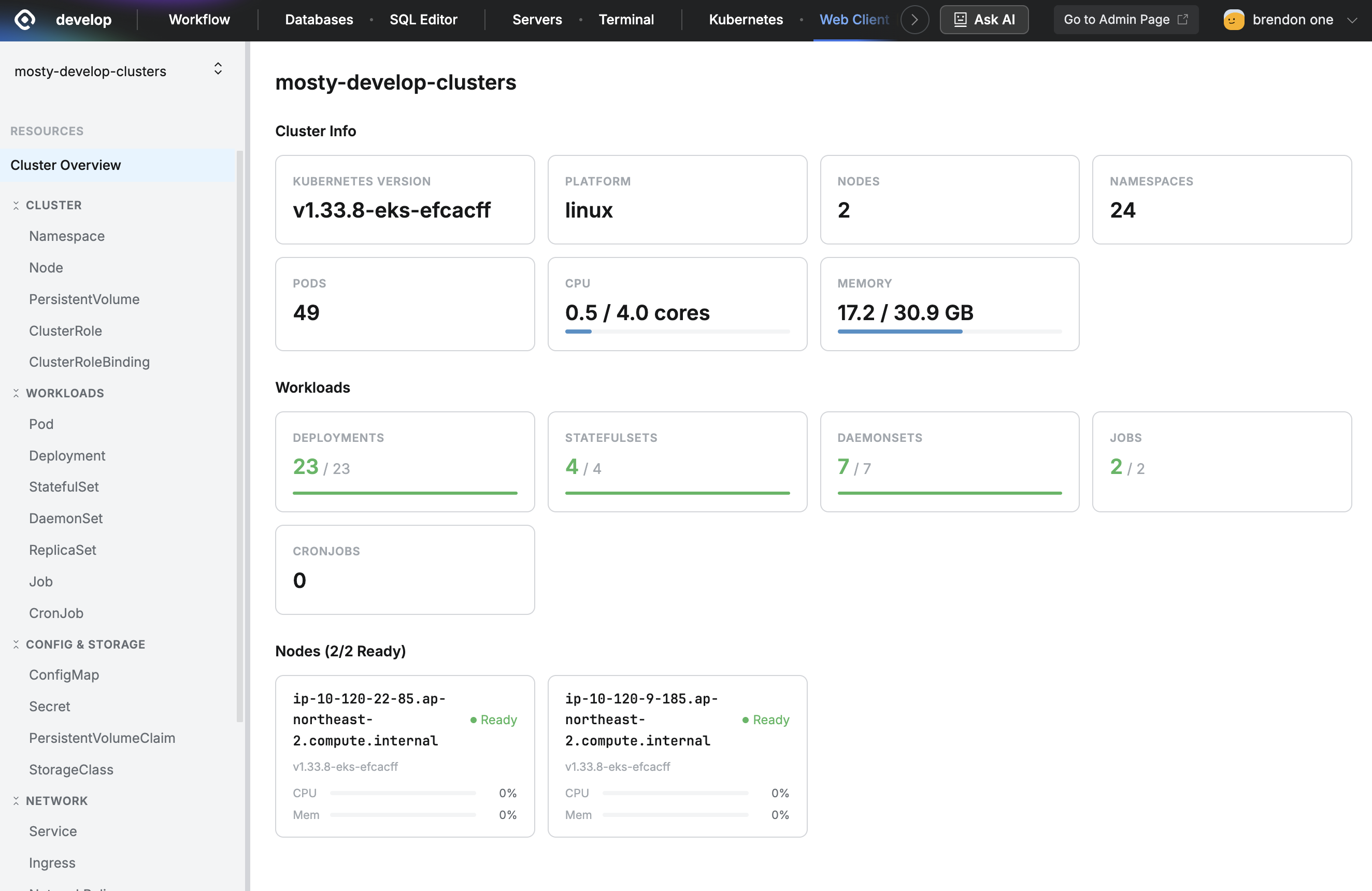Open ConfigMap in sidebar
1372x891 pixels.
pyautogui.click(x=64, y=675)
